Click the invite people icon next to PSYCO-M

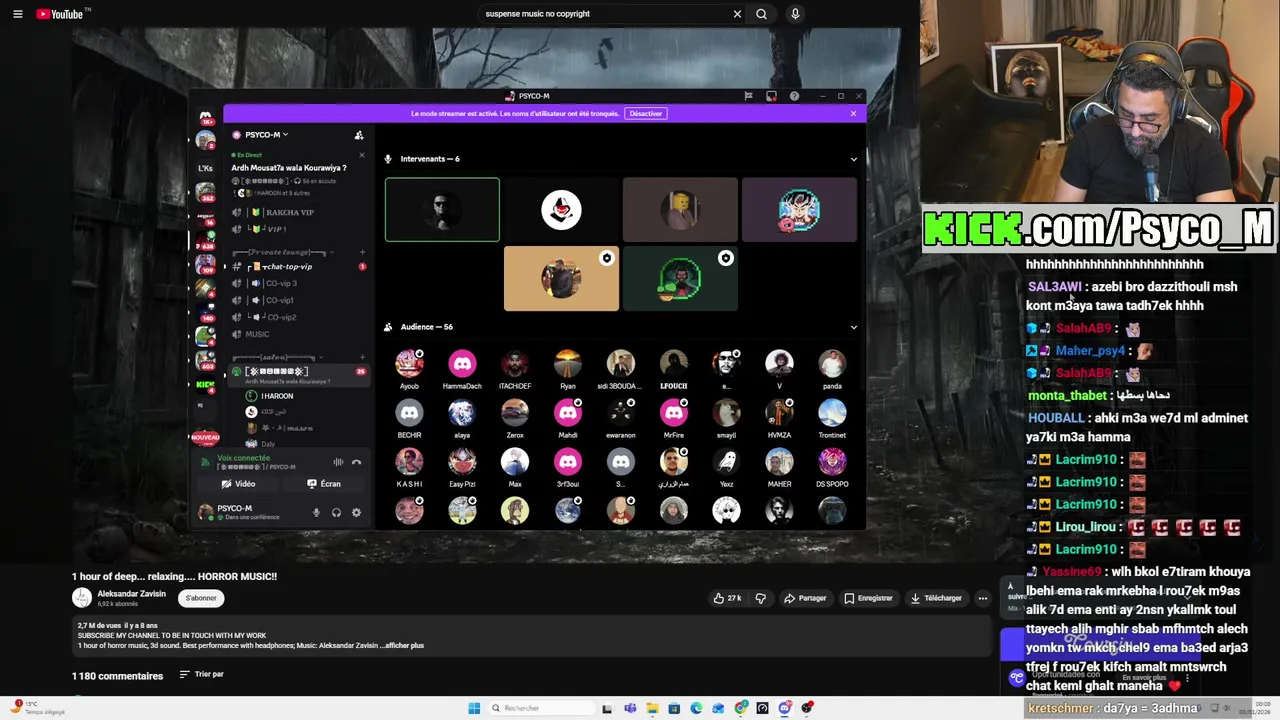pos(359,135)
